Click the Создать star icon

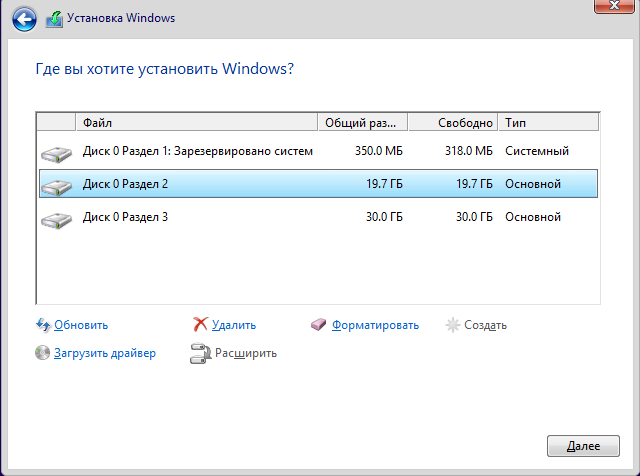(x=453, y=325)
